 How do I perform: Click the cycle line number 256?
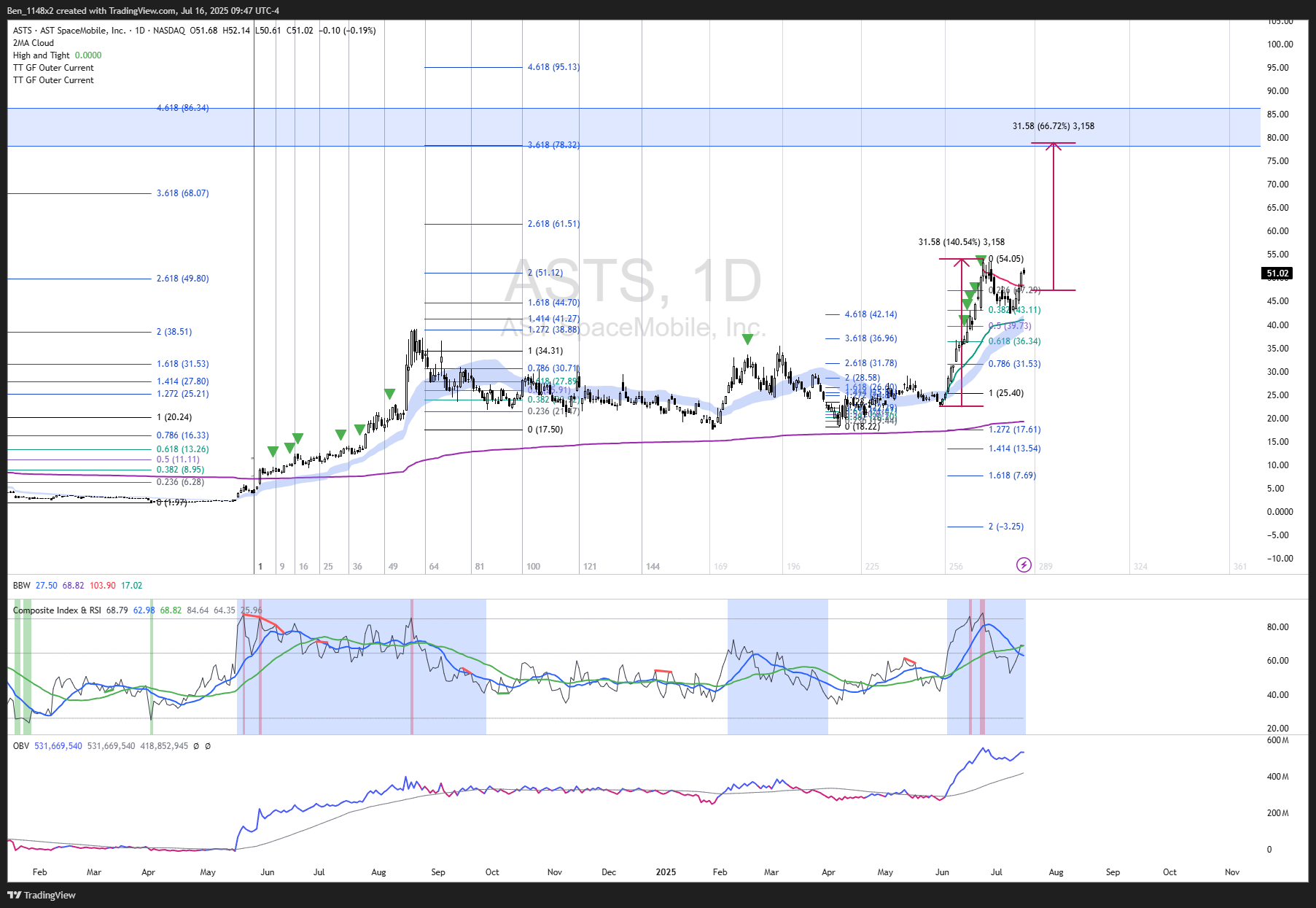pos(956,567)
